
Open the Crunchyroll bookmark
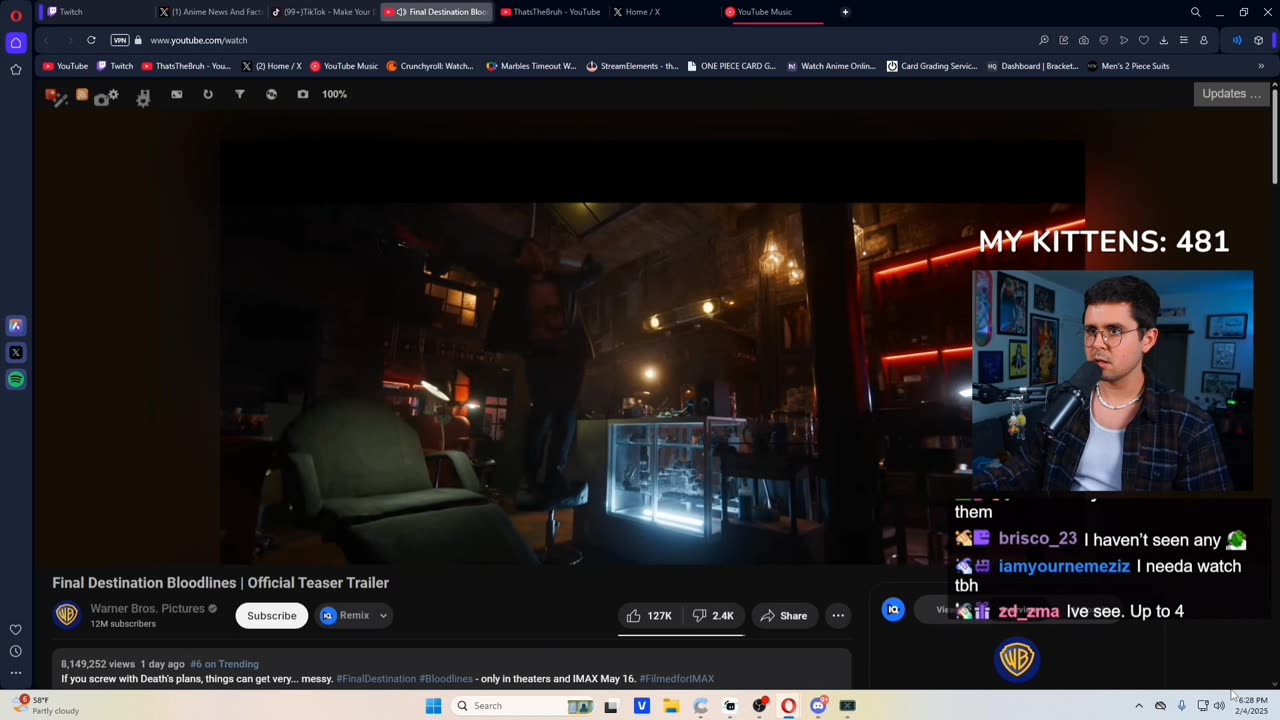(430, 66)
